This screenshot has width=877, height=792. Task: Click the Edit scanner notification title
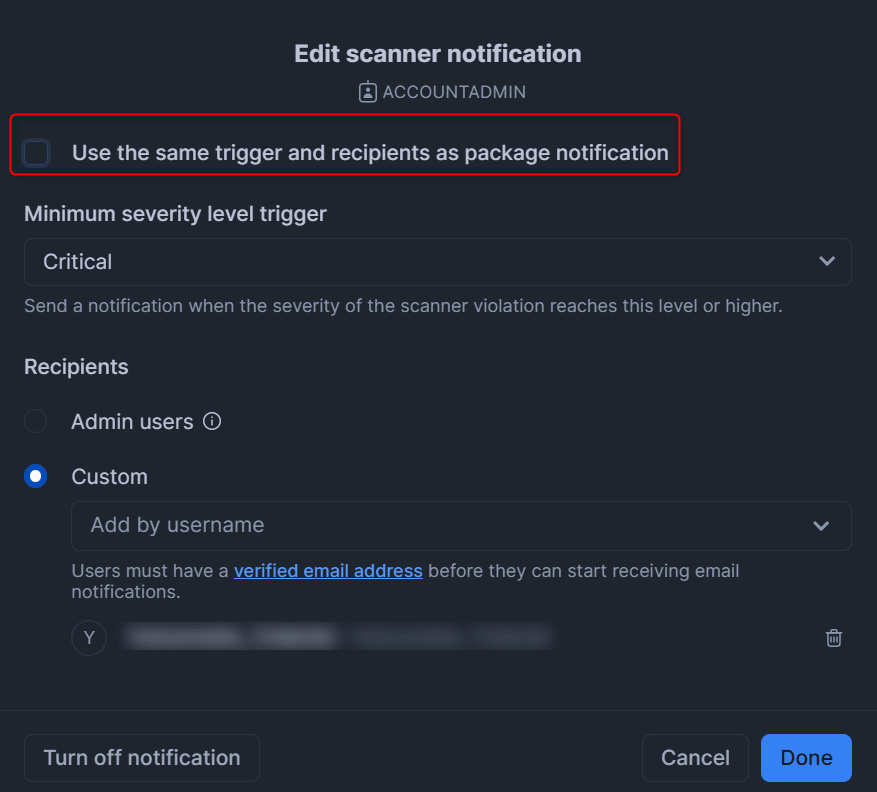point(438,54)
